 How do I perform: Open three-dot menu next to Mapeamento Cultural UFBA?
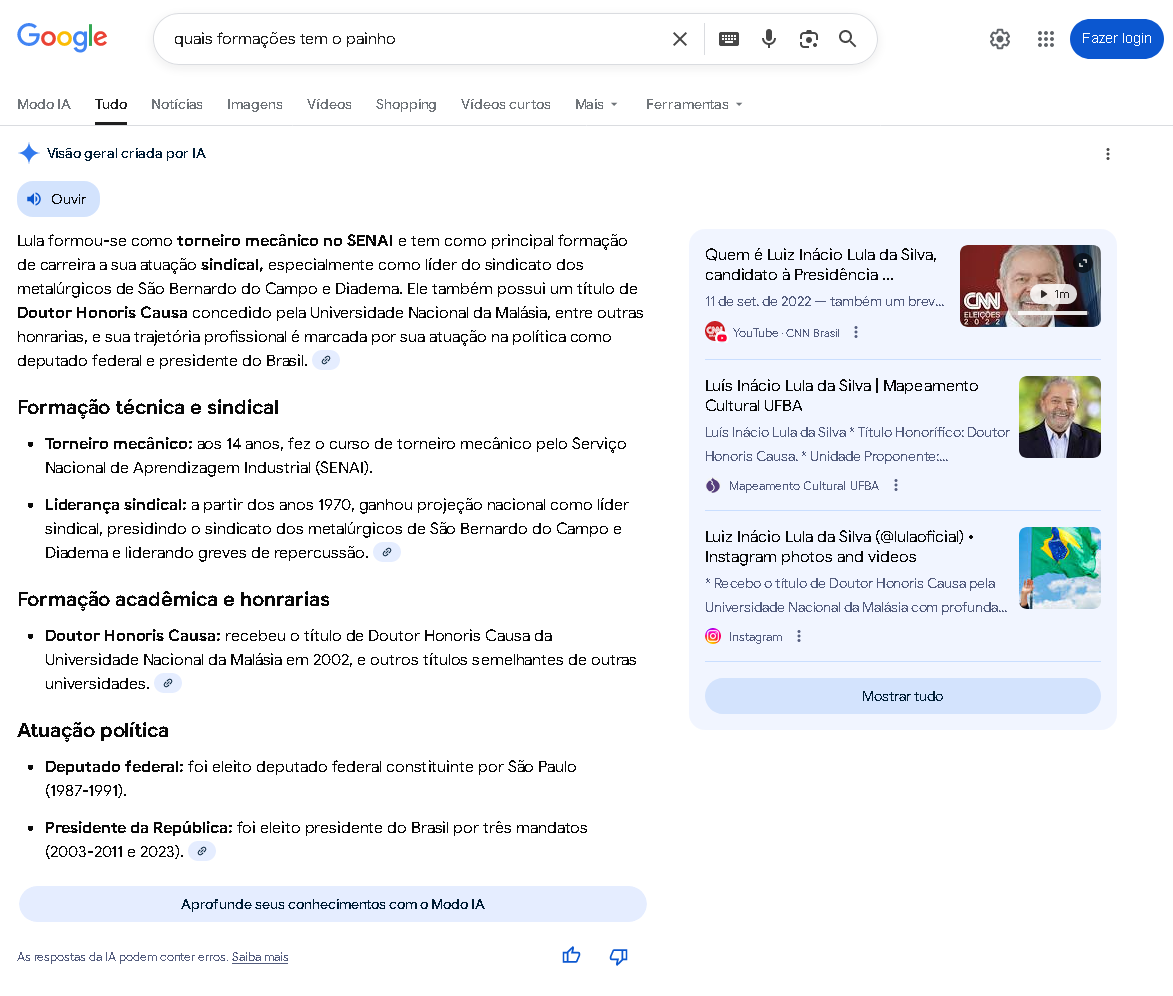[x=895, y=486]
